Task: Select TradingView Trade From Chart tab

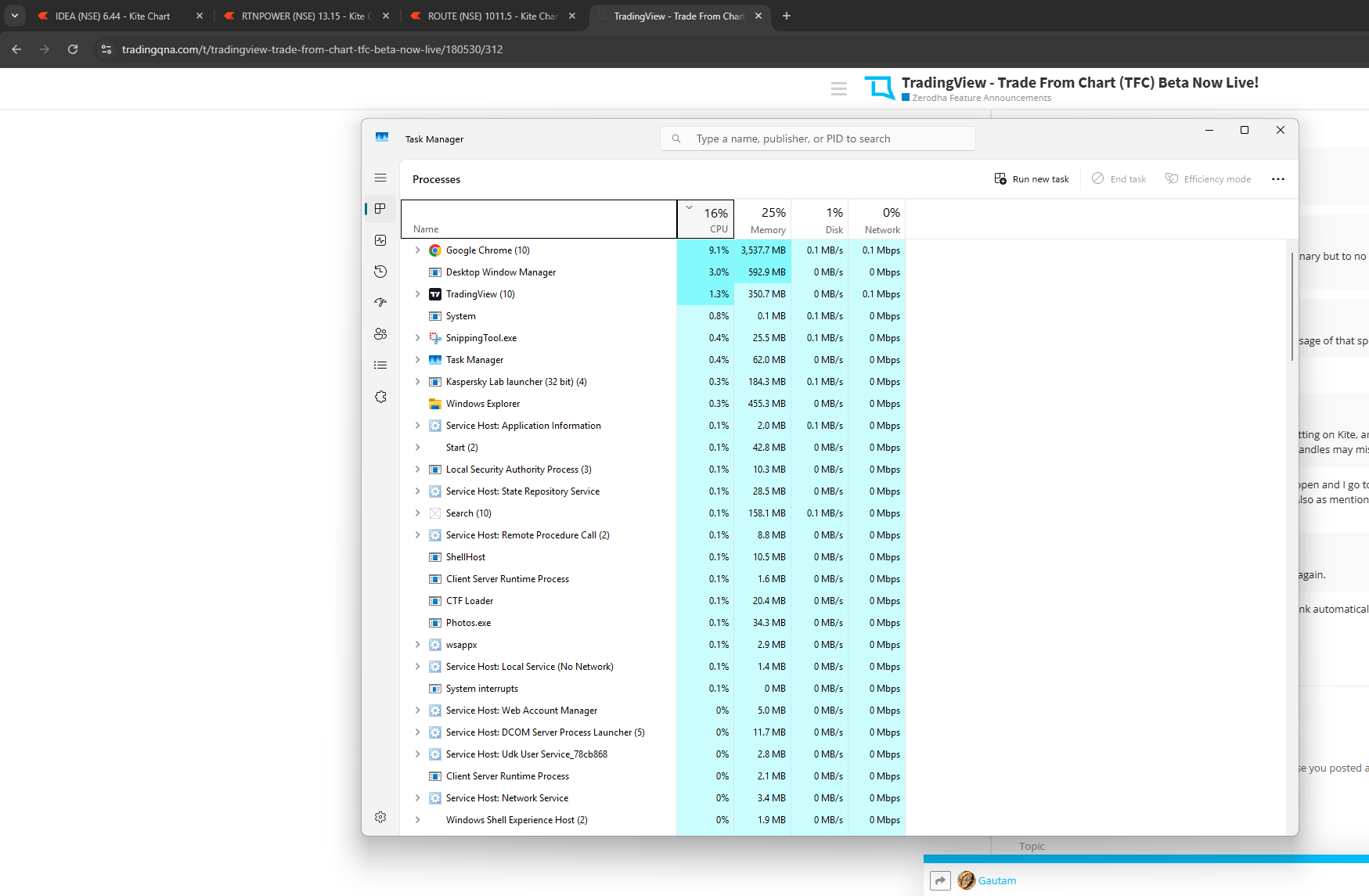Action: 678,16
